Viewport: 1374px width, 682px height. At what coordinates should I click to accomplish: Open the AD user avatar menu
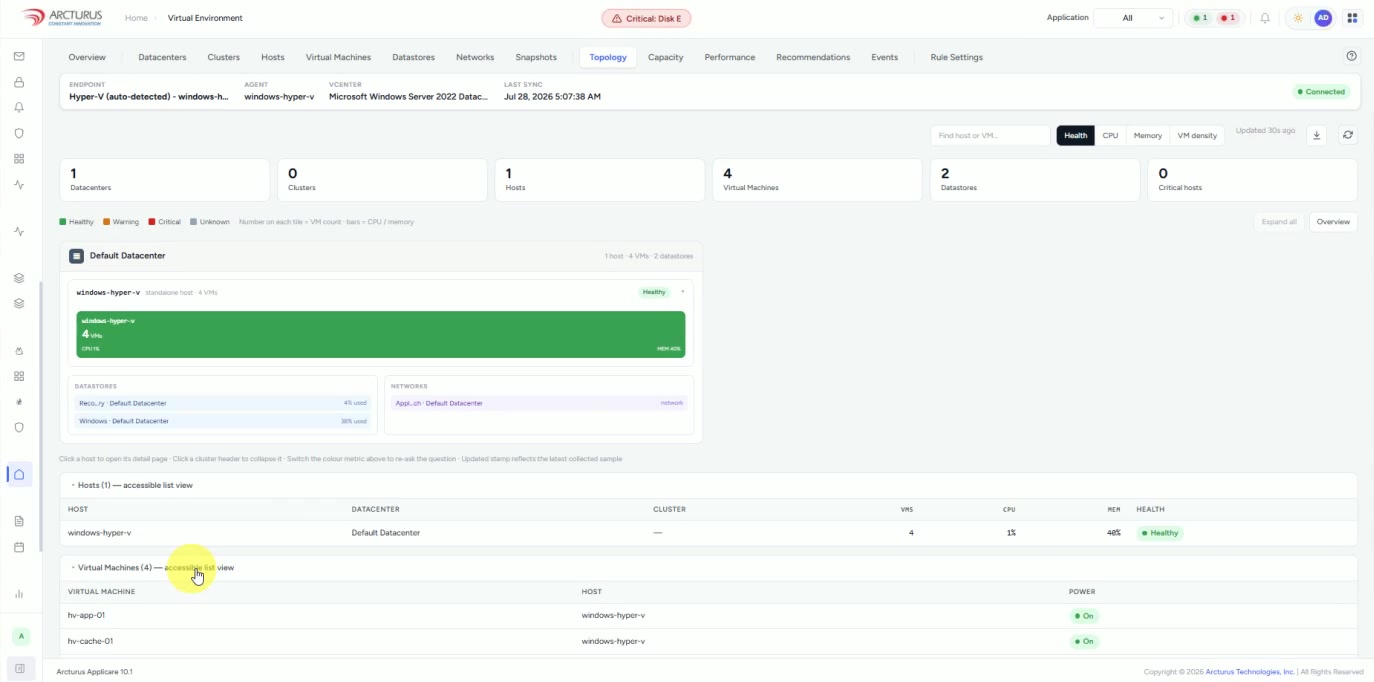pos(1323,18)
